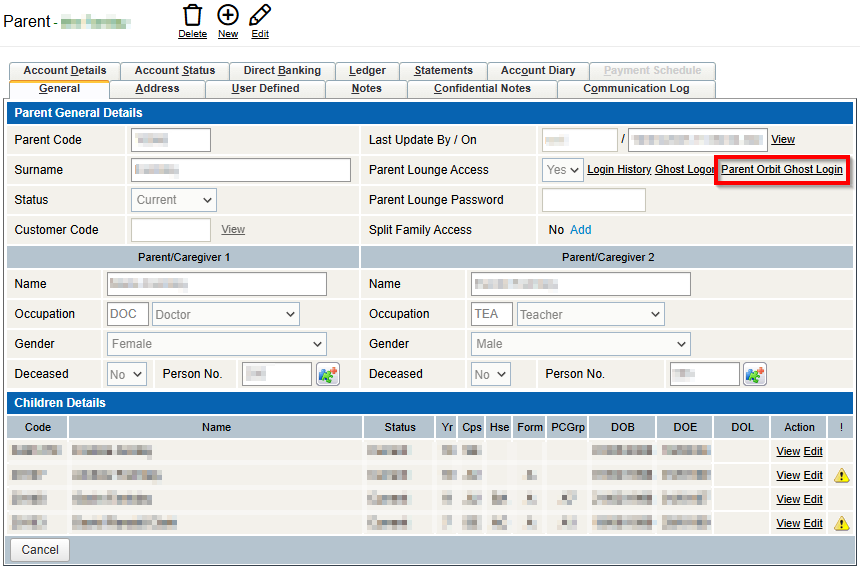Click Parent Orbit Ghost Login link

pos(782,170)
